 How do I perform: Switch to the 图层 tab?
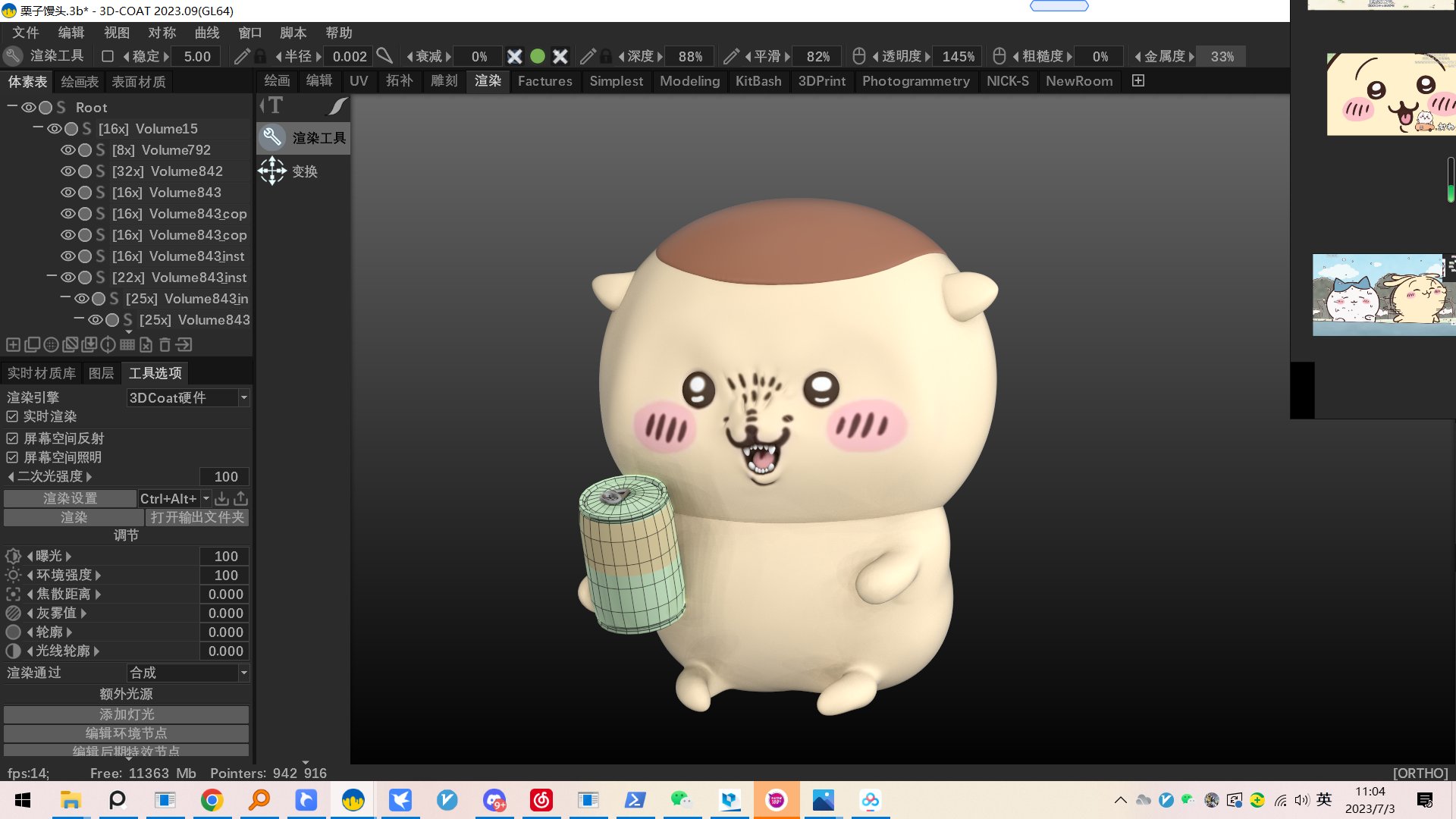pos(102,372)
